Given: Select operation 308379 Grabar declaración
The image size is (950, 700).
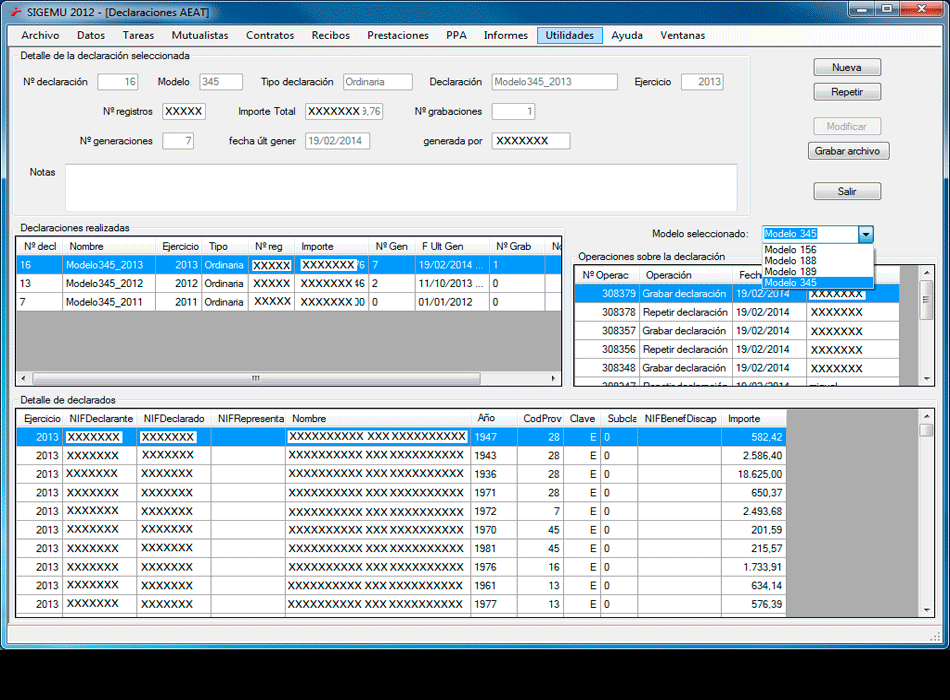Looking at the screenshot, I should click(x=737, y=294).
